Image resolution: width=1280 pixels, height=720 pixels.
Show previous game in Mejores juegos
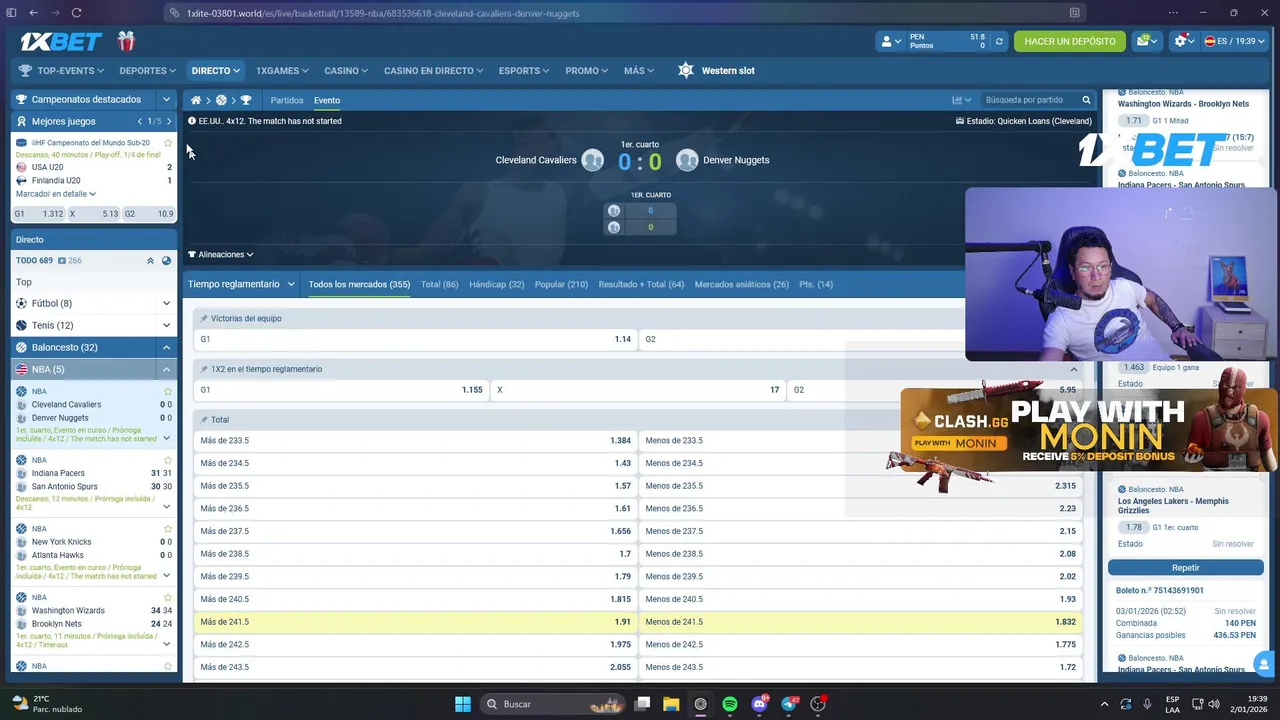coord(140,121)
